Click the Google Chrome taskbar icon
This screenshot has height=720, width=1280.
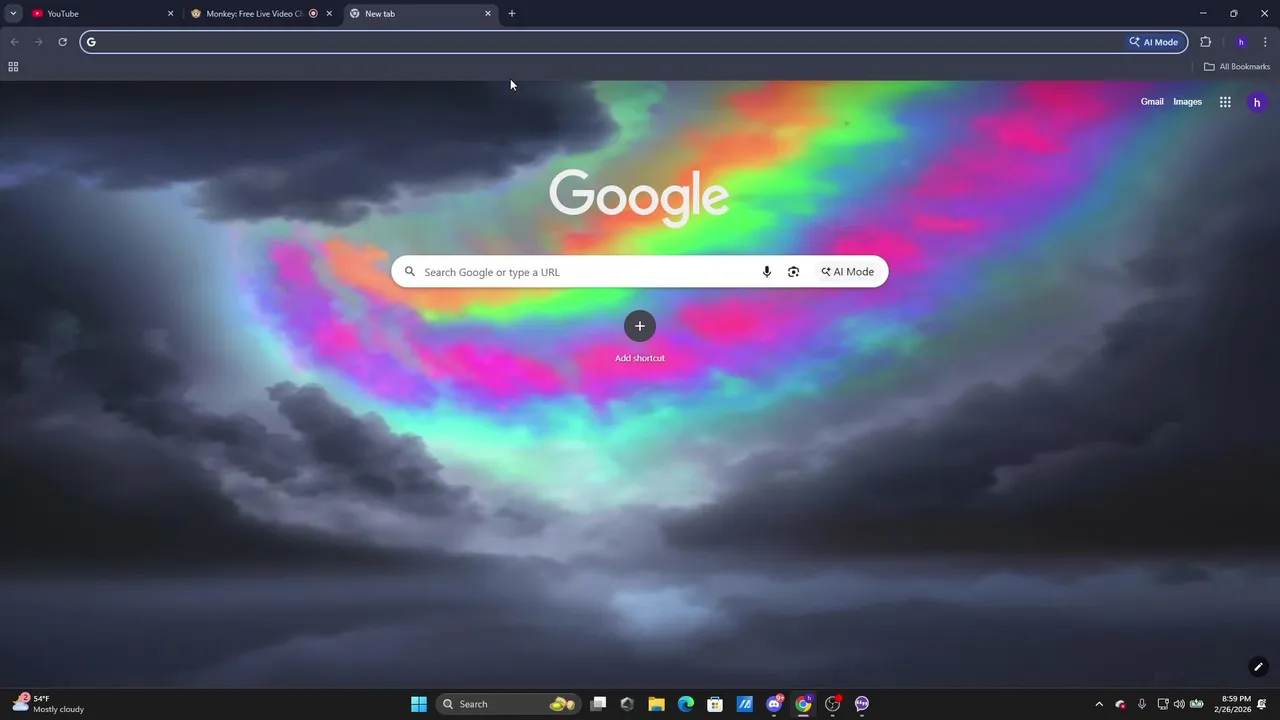coord(803,704)
